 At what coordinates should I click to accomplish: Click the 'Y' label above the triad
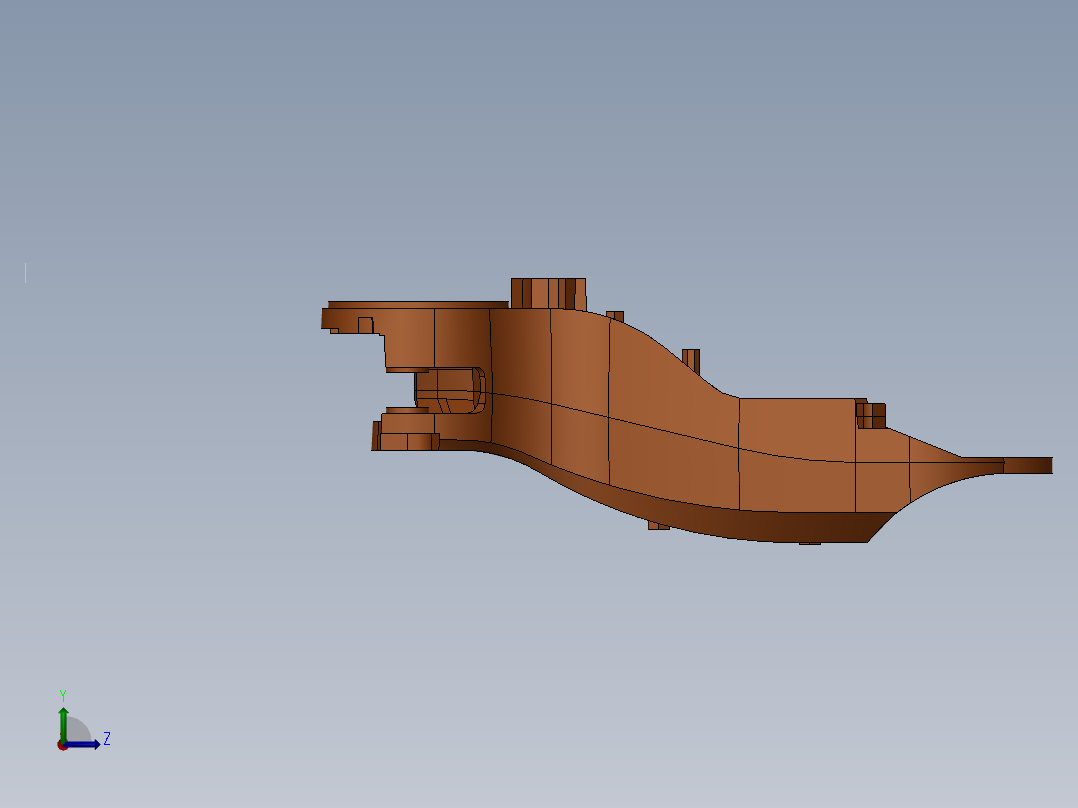(63, 695)
